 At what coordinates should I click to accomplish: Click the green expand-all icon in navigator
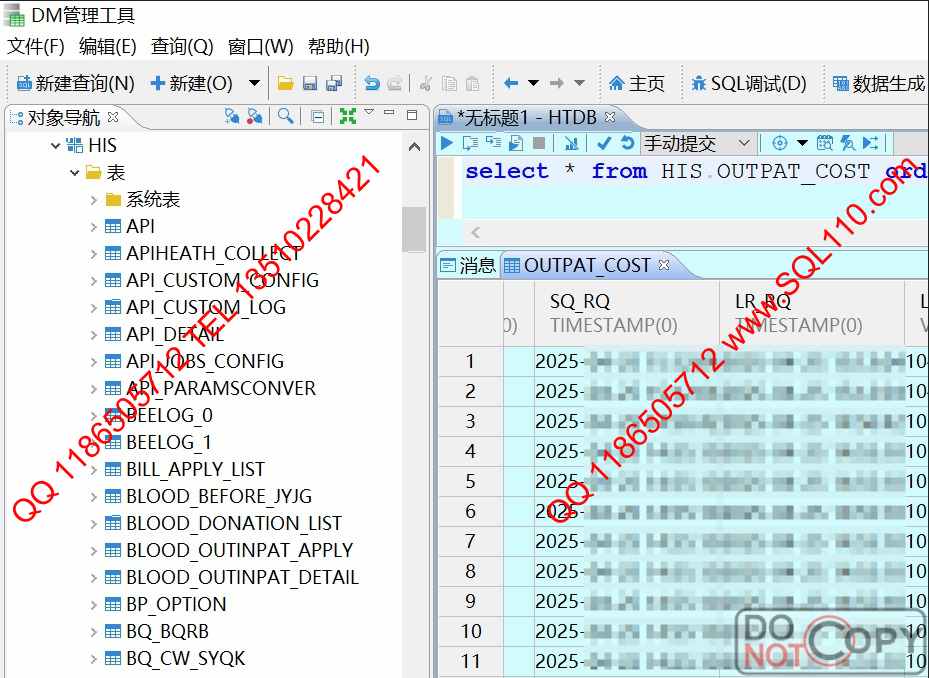pyautogui.click(x=347, y=116)
